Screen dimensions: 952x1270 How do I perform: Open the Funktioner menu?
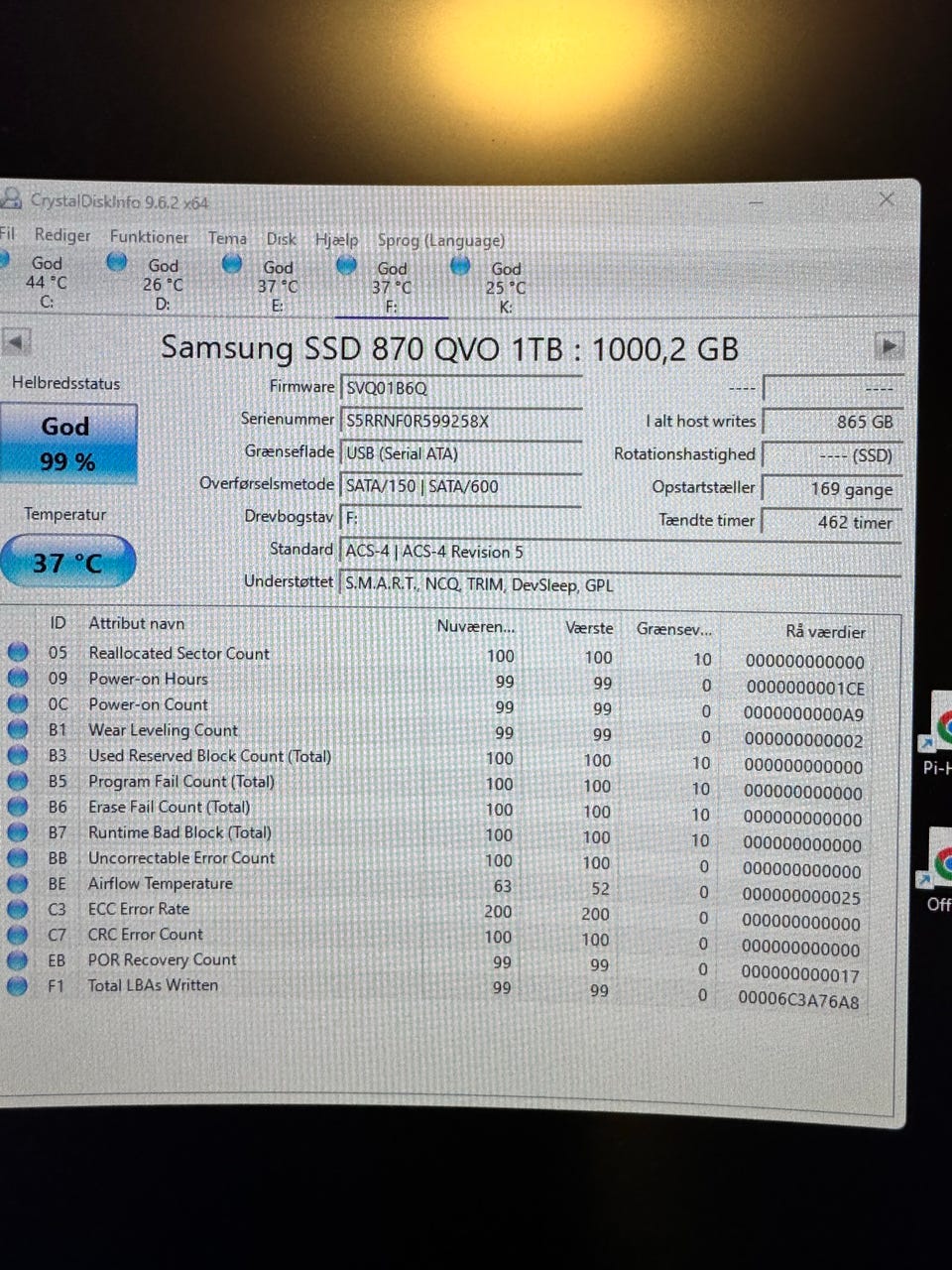point(149,236)
